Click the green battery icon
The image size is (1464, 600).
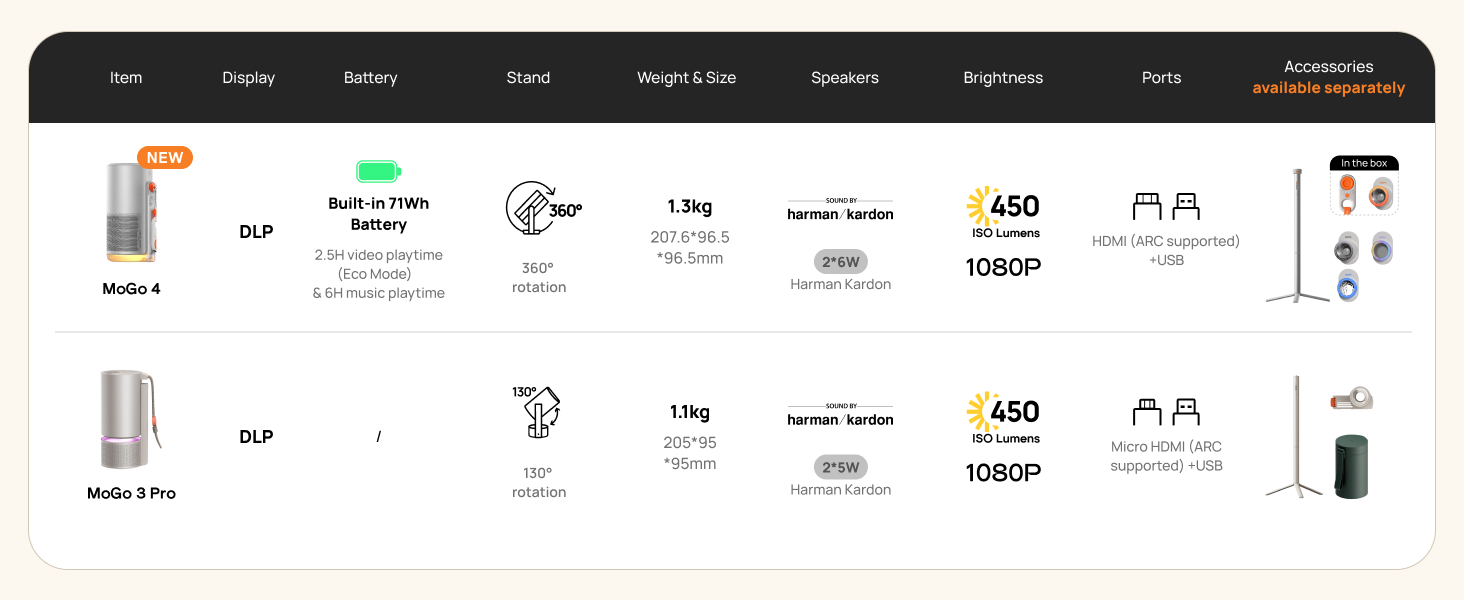[x=378, y=171]
